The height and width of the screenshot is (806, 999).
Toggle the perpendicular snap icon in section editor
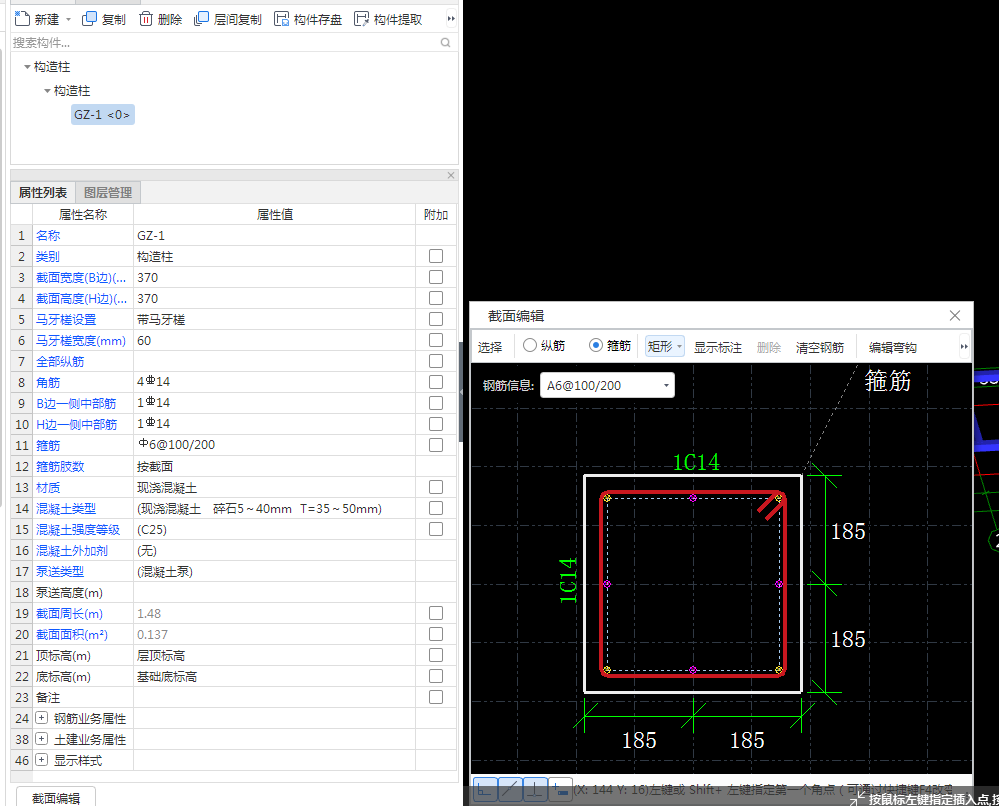[x=535, y=790]
